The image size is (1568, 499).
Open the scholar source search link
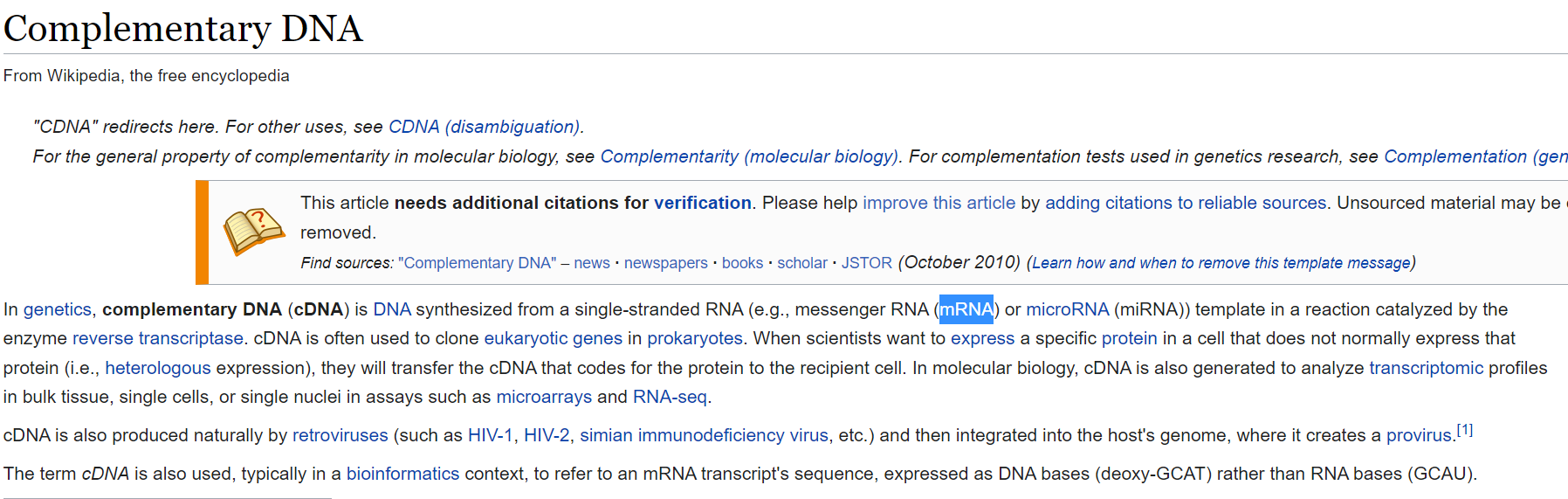coord(801,263)
